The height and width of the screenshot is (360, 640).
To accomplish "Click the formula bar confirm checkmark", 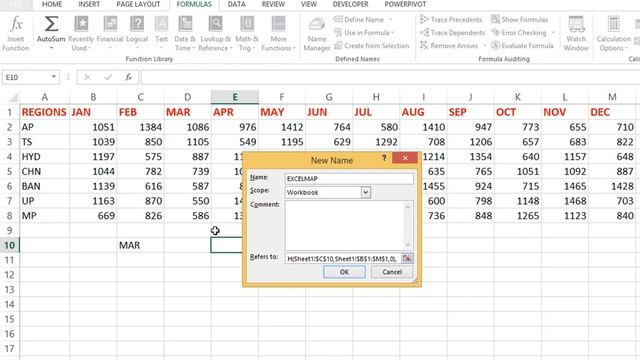I will [x=108, y=77].
